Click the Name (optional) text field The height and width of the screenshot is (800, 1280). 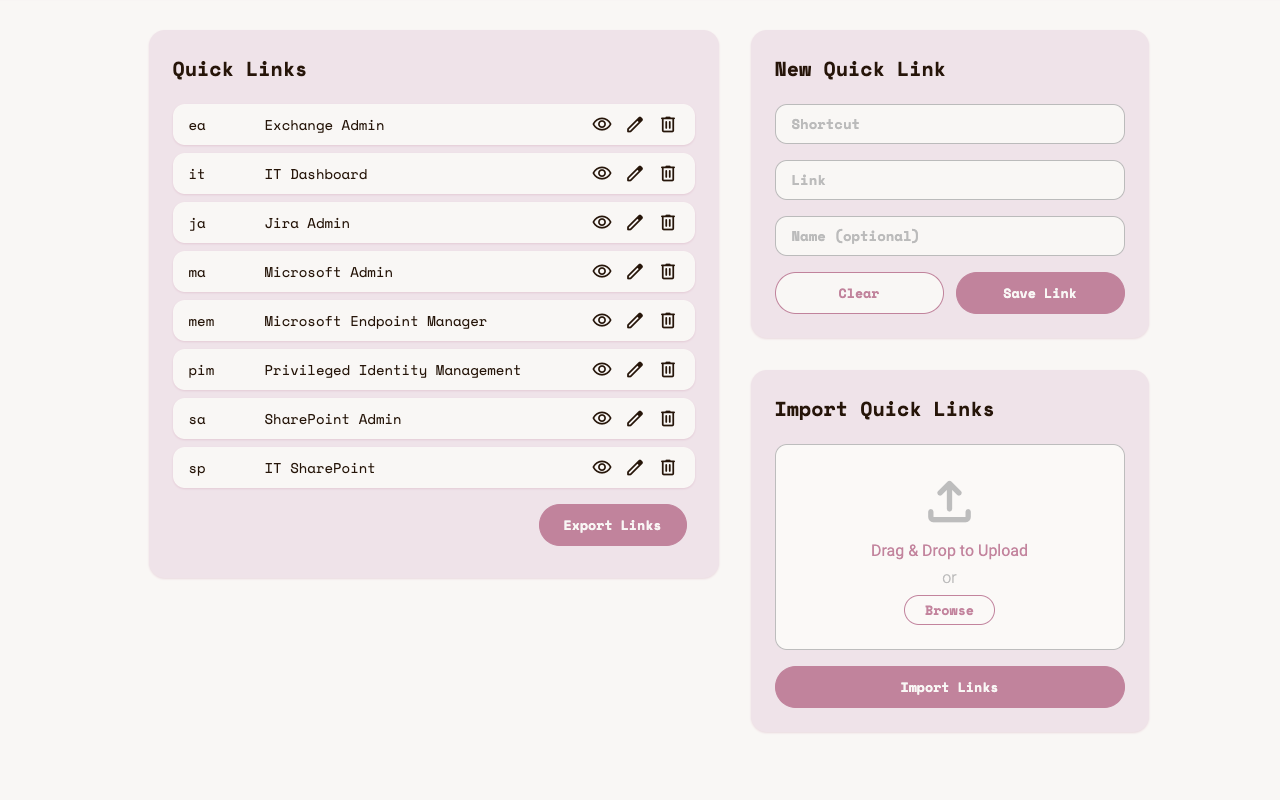click(x=949, y=236)
